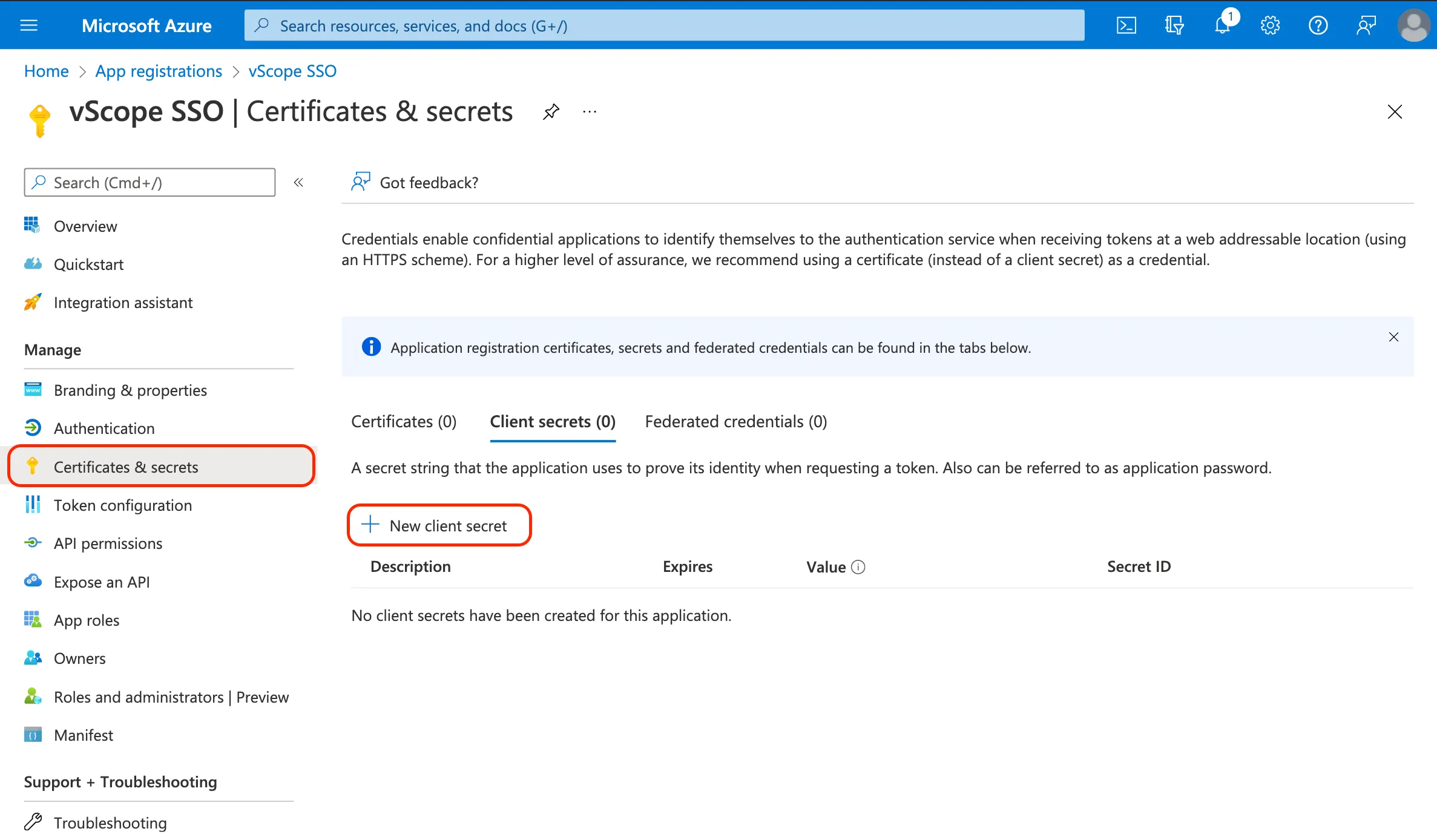Click the Integration assistant rocket icon
The width and height of the screenshot is (1437, 840).
tap(33, 301)
